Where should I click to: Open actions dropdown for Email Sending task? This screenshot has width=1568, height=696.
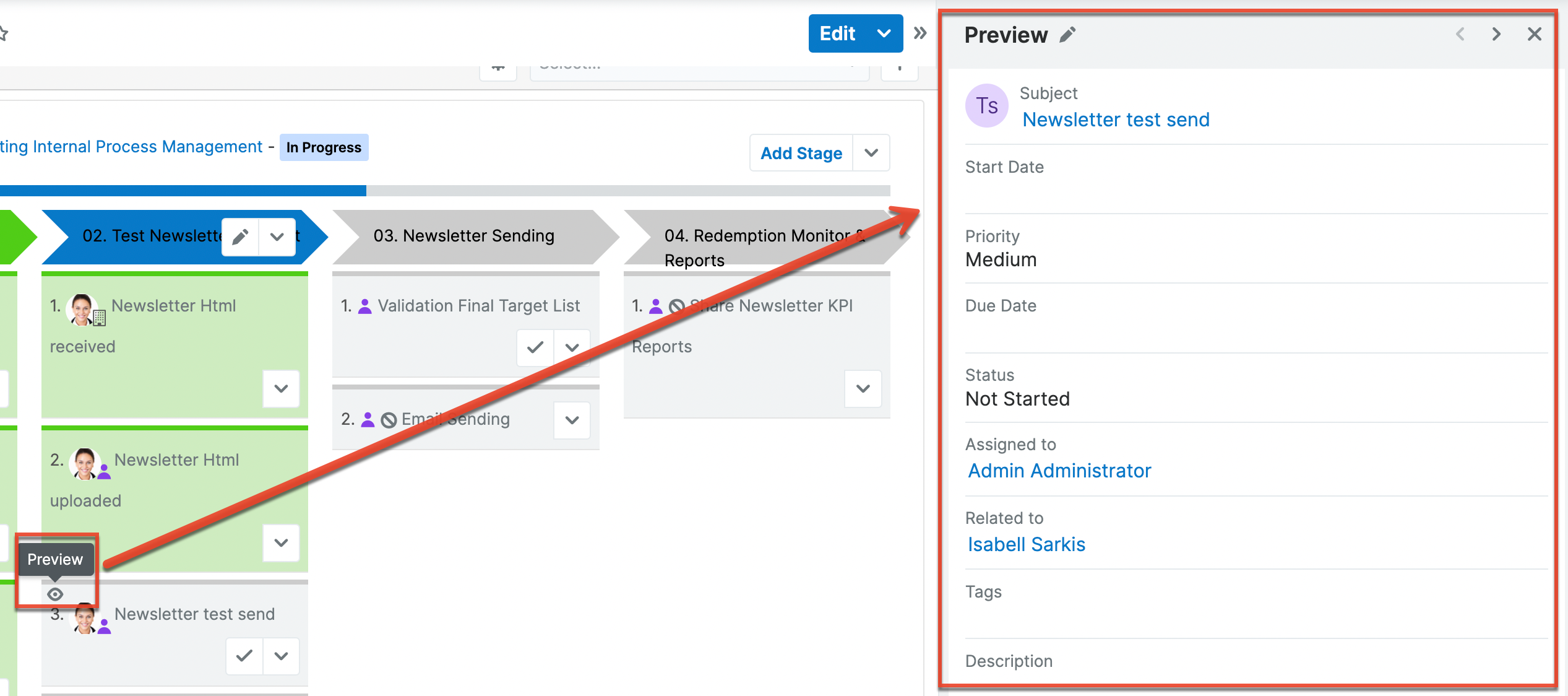572,420
